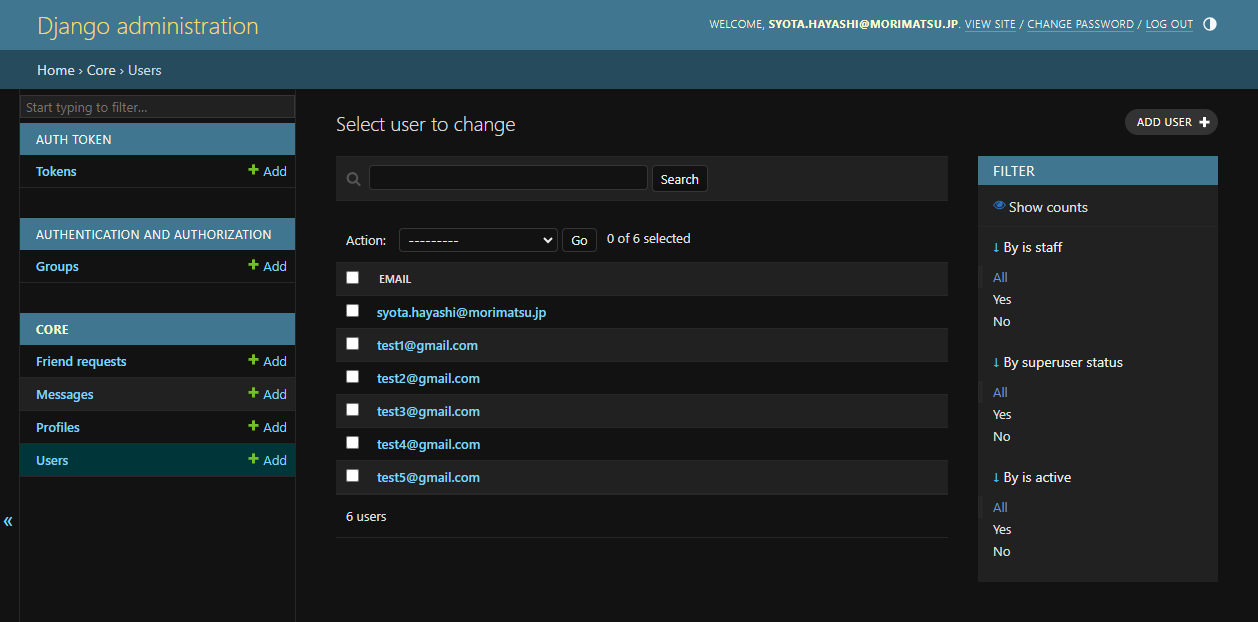Select All under By is staff
This screenshot has height=622, width=1258.
[x=1000, y=277]
